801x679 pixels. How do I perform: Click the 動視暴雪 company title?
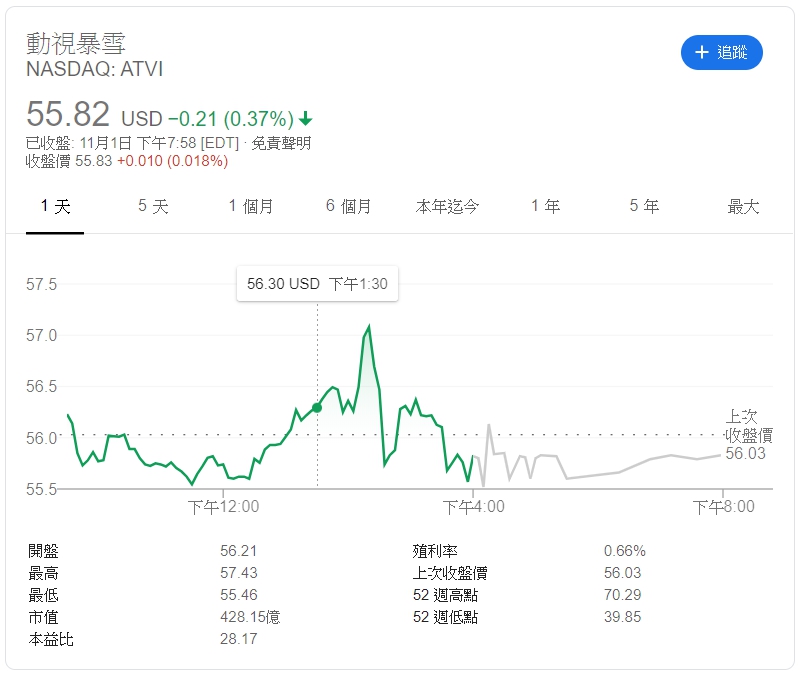(x=76, y=43)
